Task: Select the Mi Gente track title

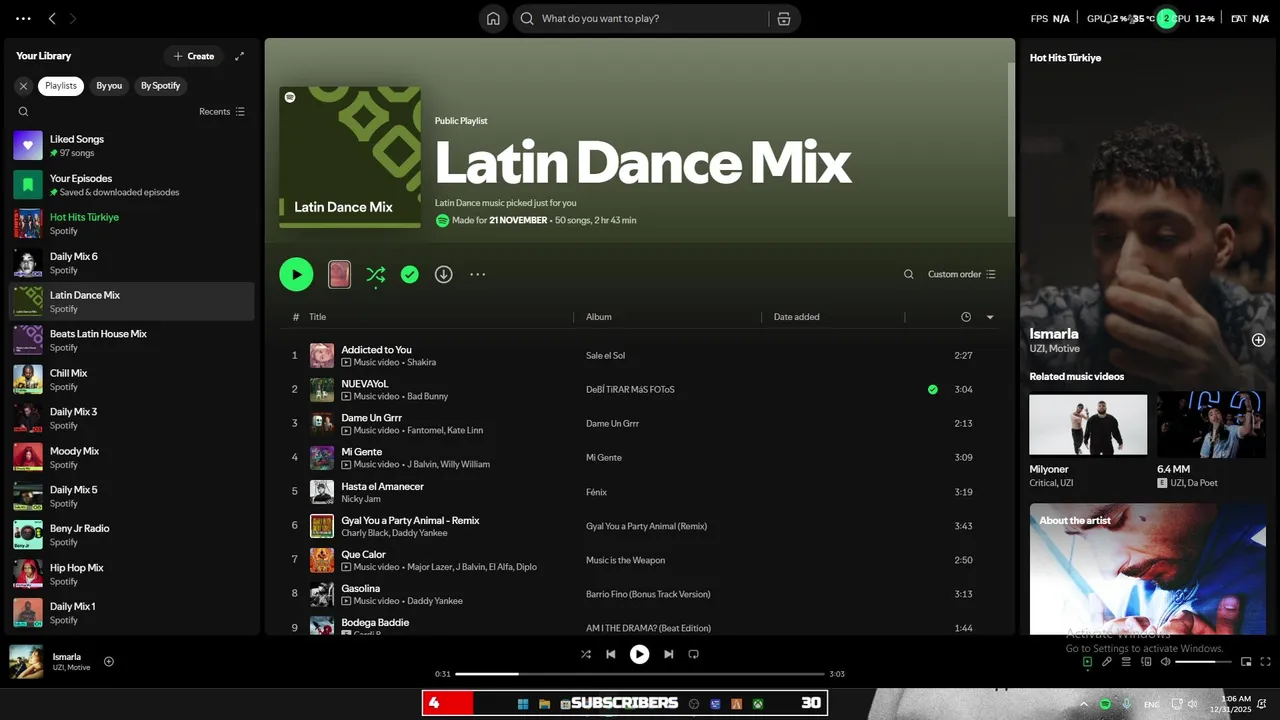Action: (361, 452)
